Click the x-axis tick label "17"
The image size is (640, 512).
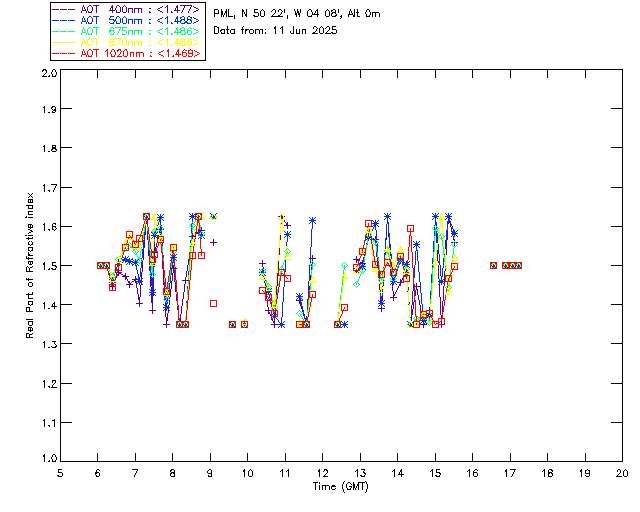coord(510,473)
